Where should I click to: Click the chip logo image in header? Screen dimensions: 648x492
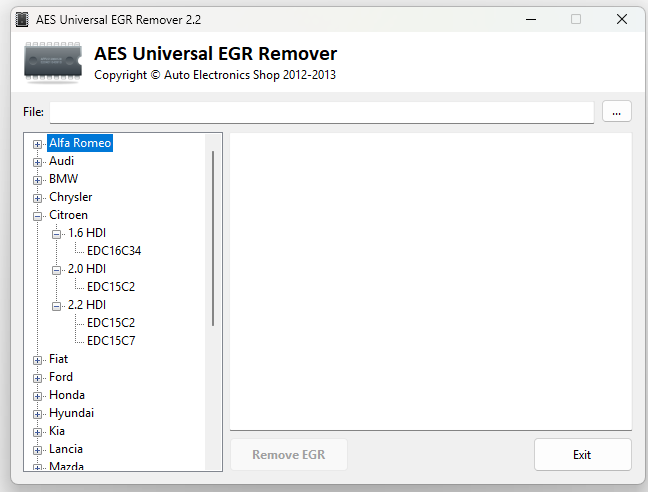point(53,62)
